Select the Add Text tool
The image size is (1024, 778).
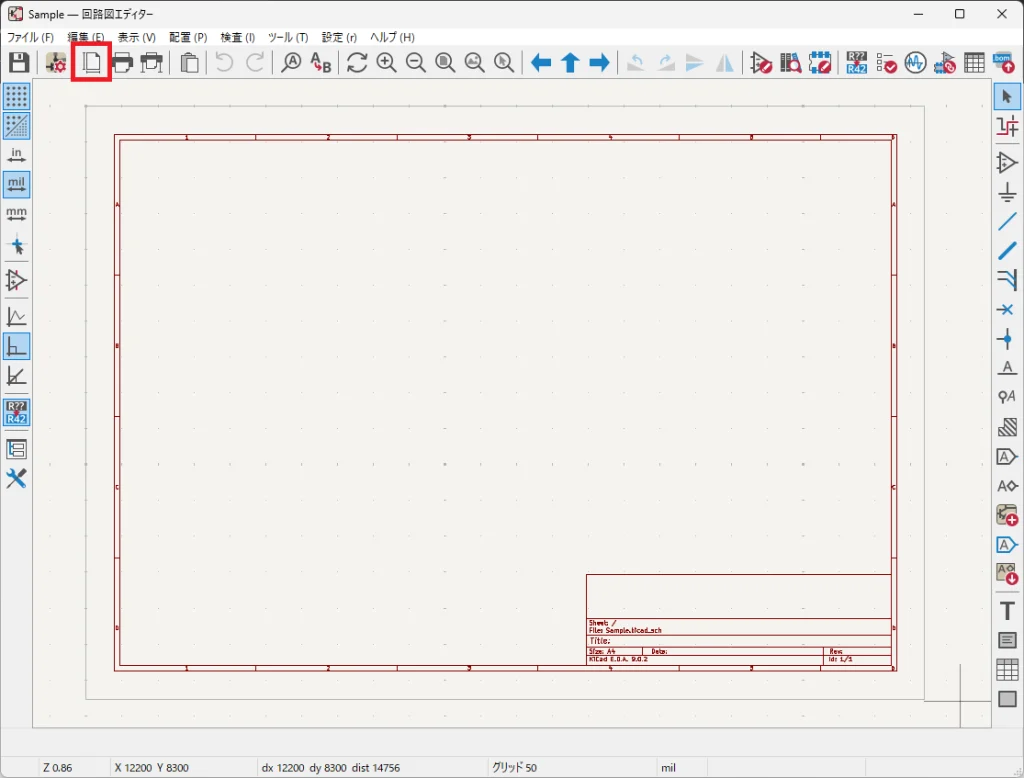point(1007,611)
